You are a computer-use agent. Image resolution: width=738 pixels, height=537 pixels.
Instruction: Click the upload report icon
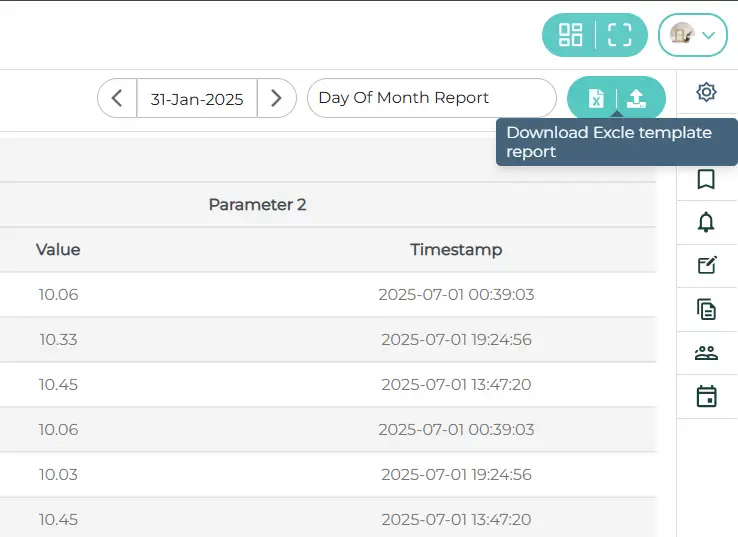637,98
